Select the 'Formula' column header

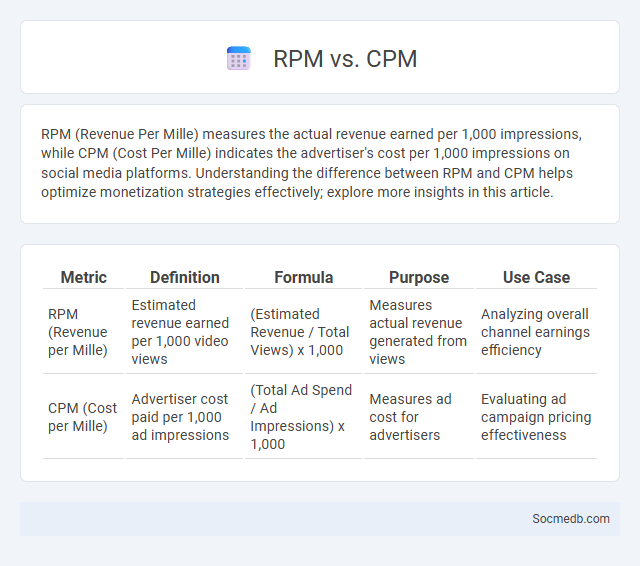[304, 277]
